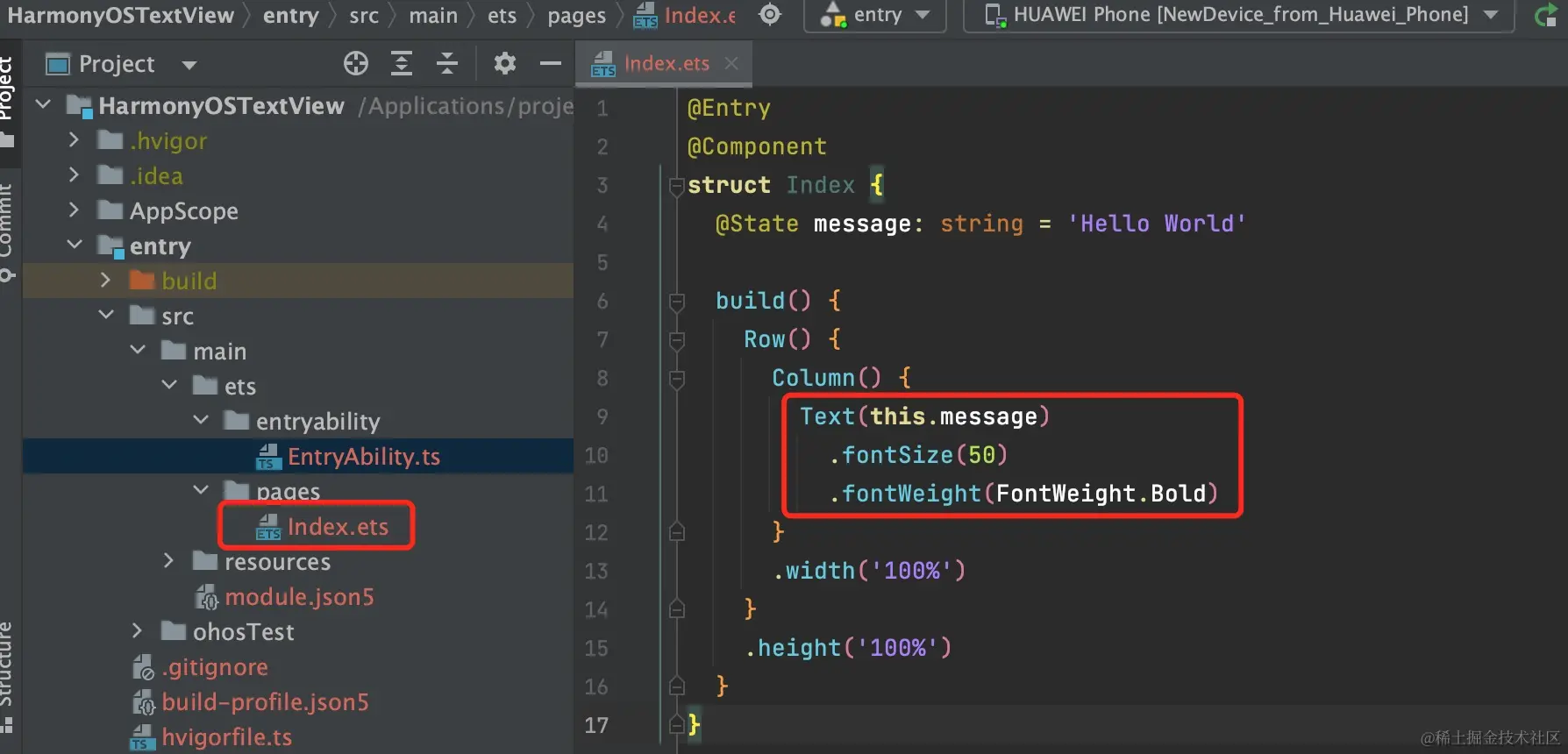This screenshot has height=754, width=1568.
Task: Select opened file locator icon
Action: coord(355,63)
